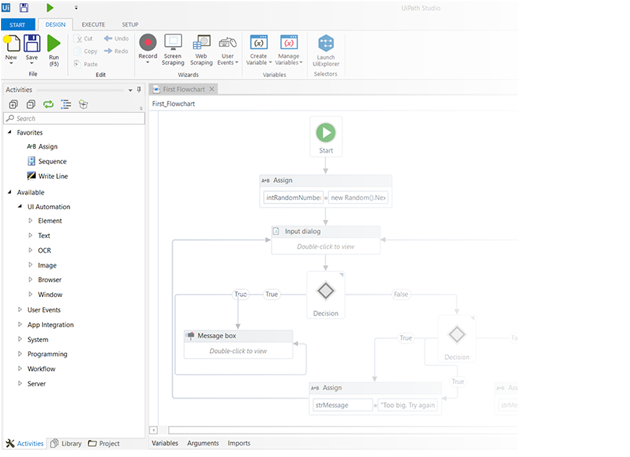Switch to the Library panel tab
The image size is (630, 457).
coord(66,443)
